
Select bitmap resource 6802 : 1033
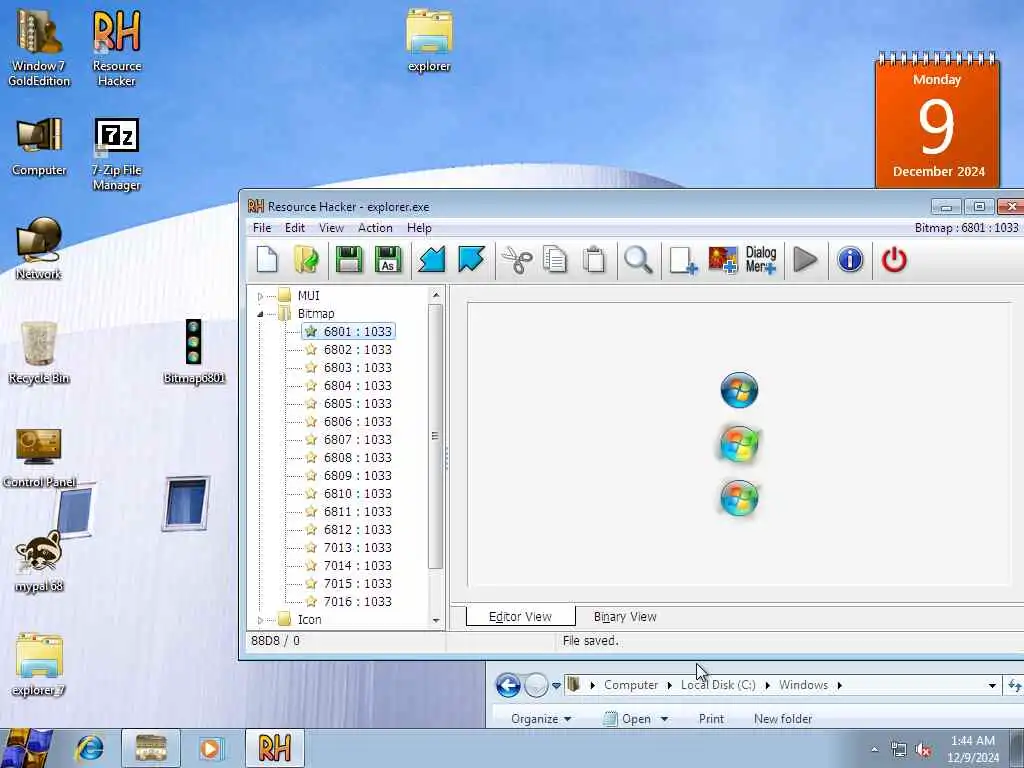[357, 349]
